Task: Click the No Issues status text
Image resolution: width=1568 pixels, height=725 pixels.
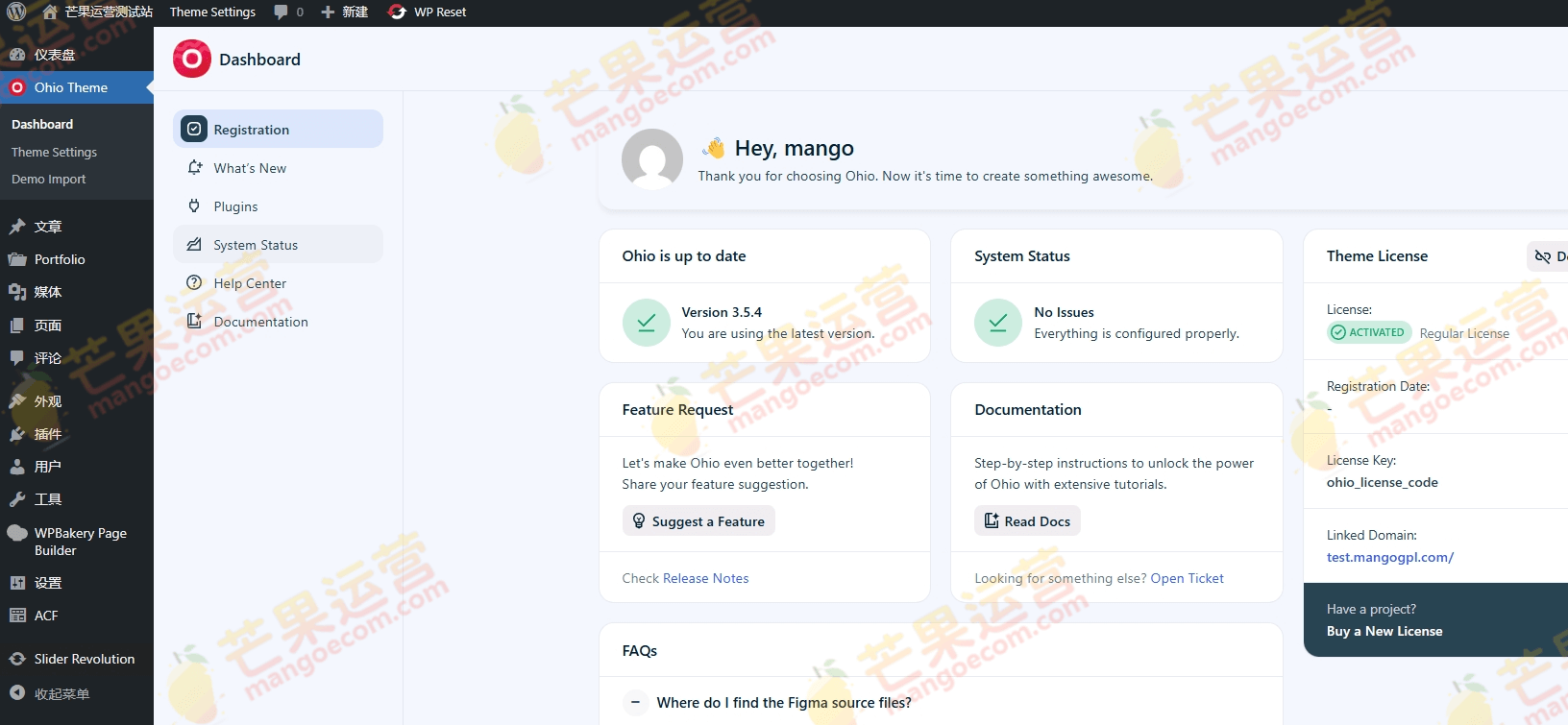Action: tap(1064, 312)
